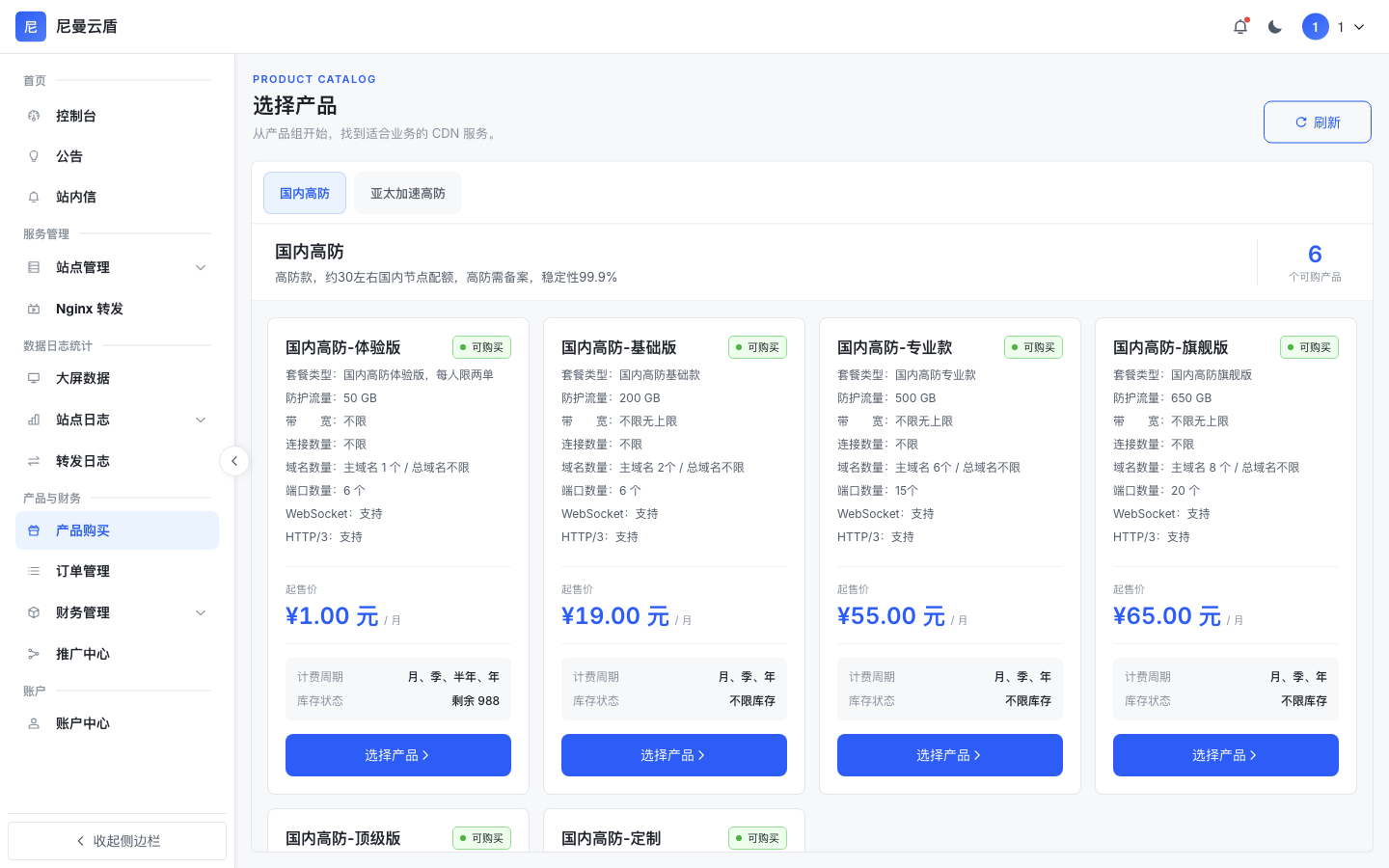Click the Nginx 转发 icon
The width and height of the screenshot is (1389, 868).
tap(34, 309)
